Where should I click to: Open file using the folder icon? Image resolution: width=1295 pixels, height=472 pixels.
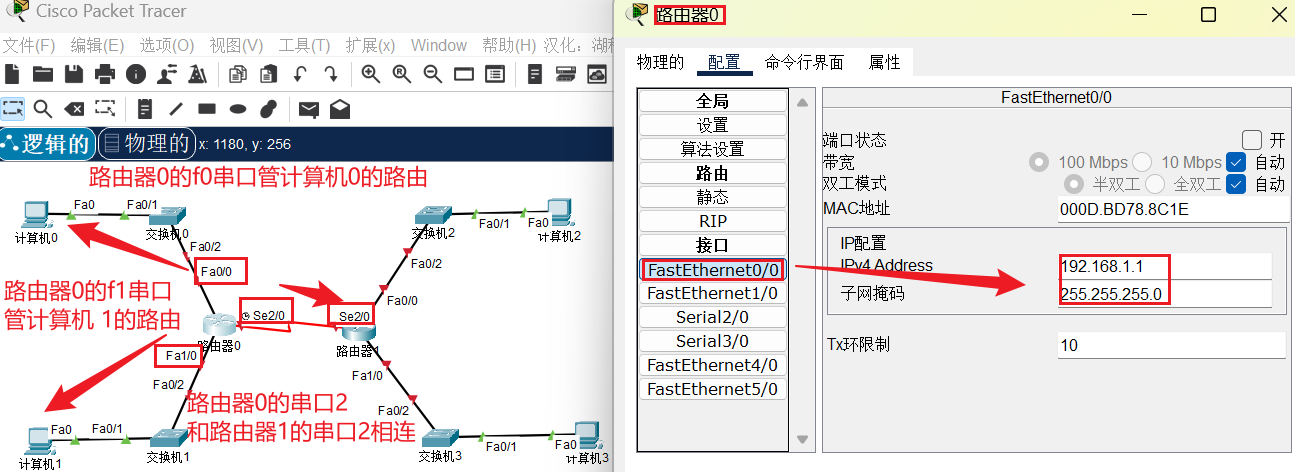tap(42, 74)
